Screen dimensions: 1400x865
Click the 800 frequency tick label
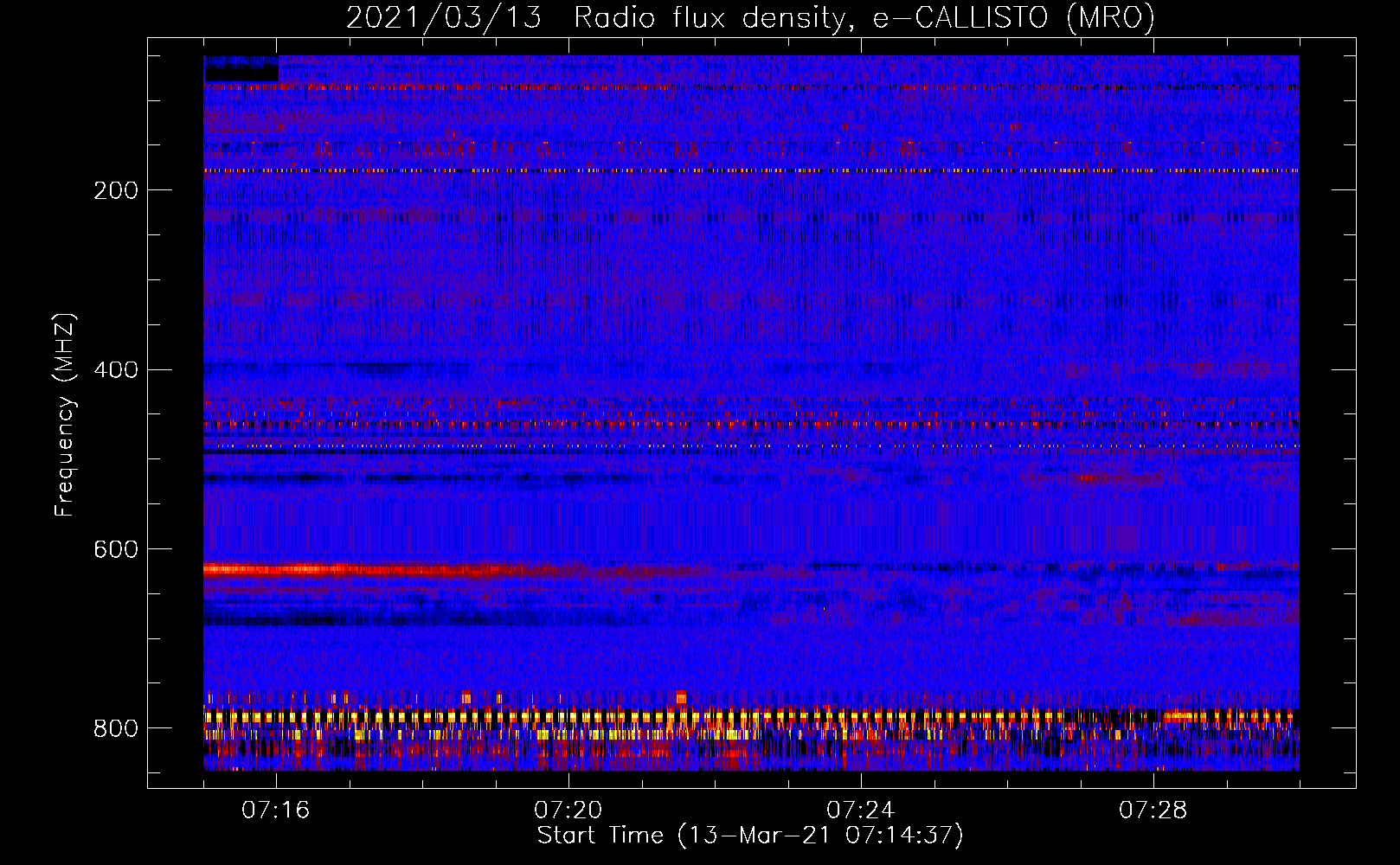[x=116, y=729]
